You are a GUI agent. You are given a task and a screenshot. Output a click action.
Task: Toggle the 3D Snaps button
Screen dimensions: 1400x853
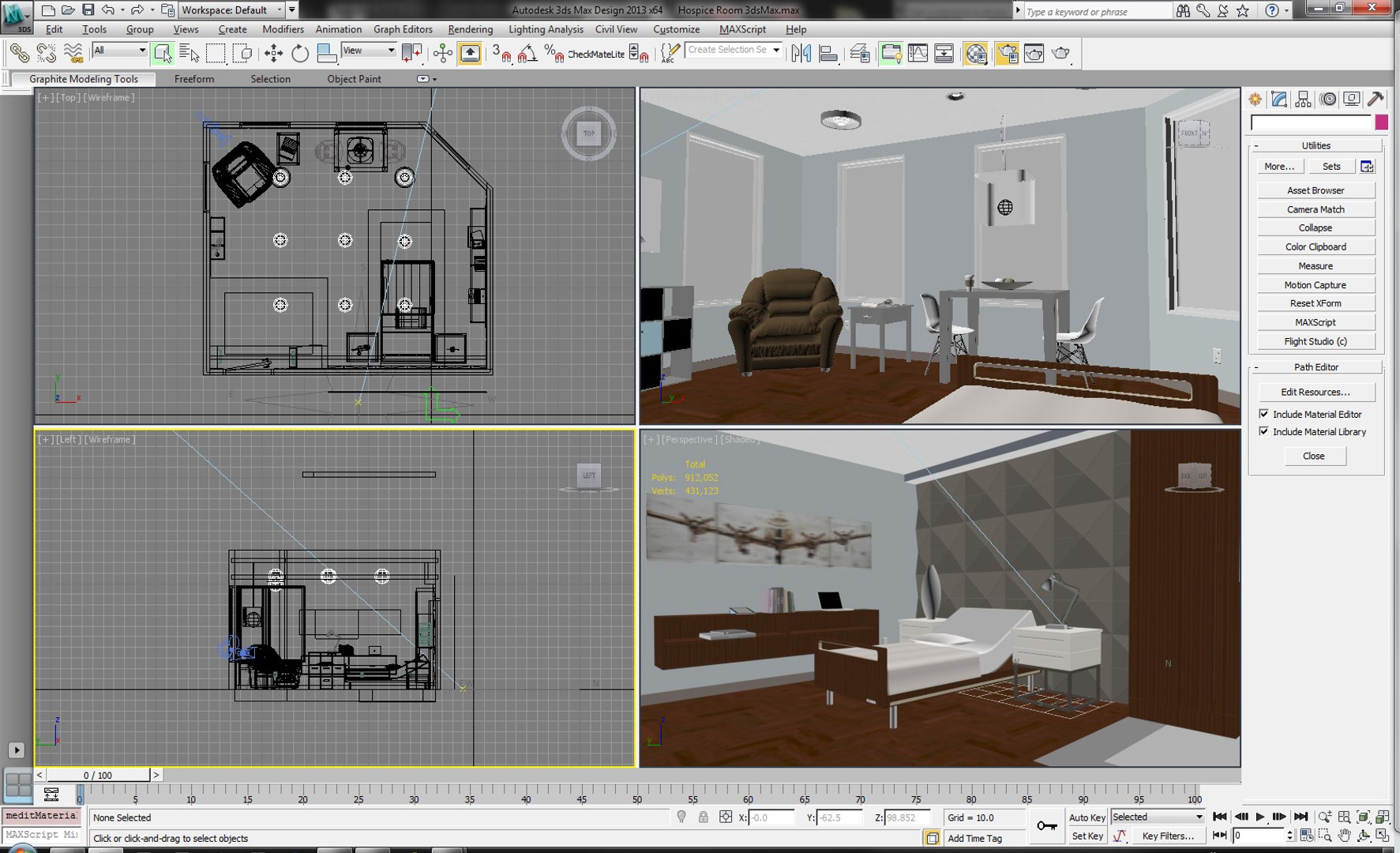[x=501, y=54]
